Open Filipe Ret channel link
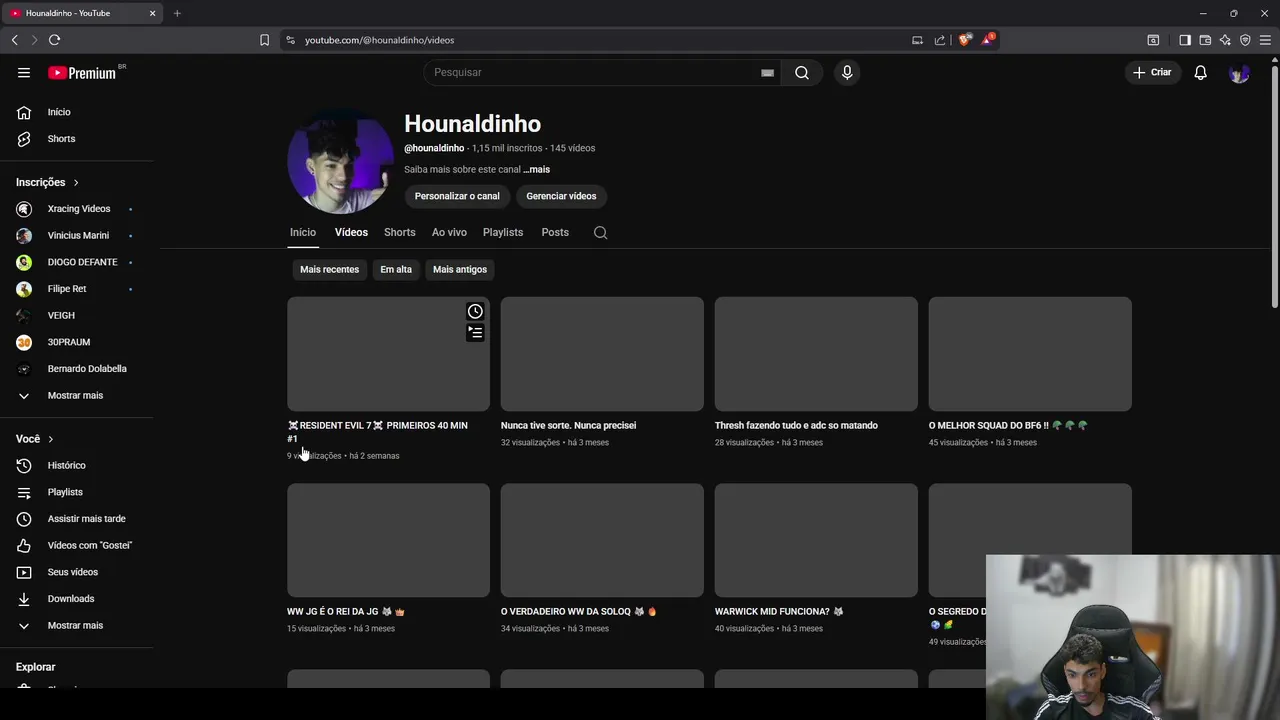The image size is (1280, 720). pos(76,289)
